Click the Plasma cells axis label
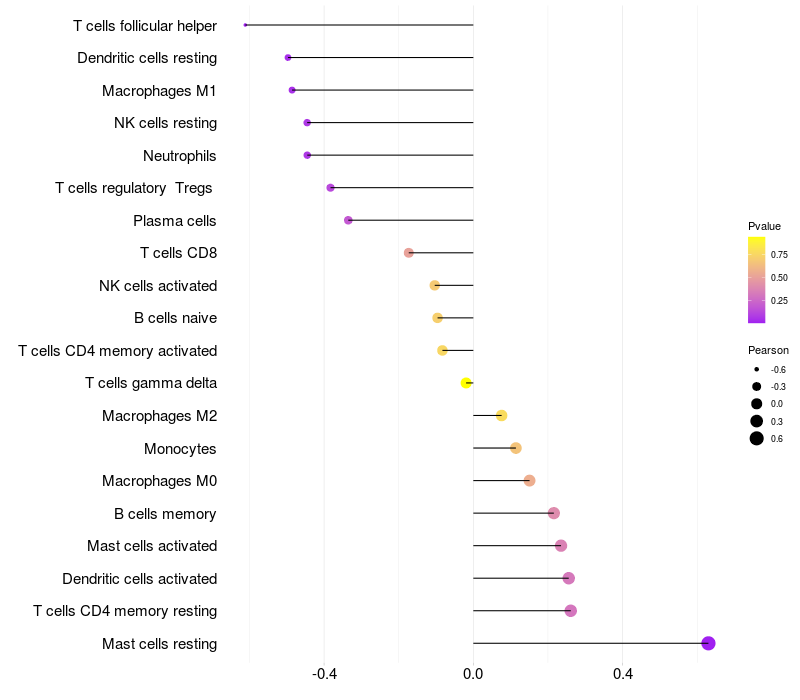This screenshot has height=700, width=800. tap(174, 221)
